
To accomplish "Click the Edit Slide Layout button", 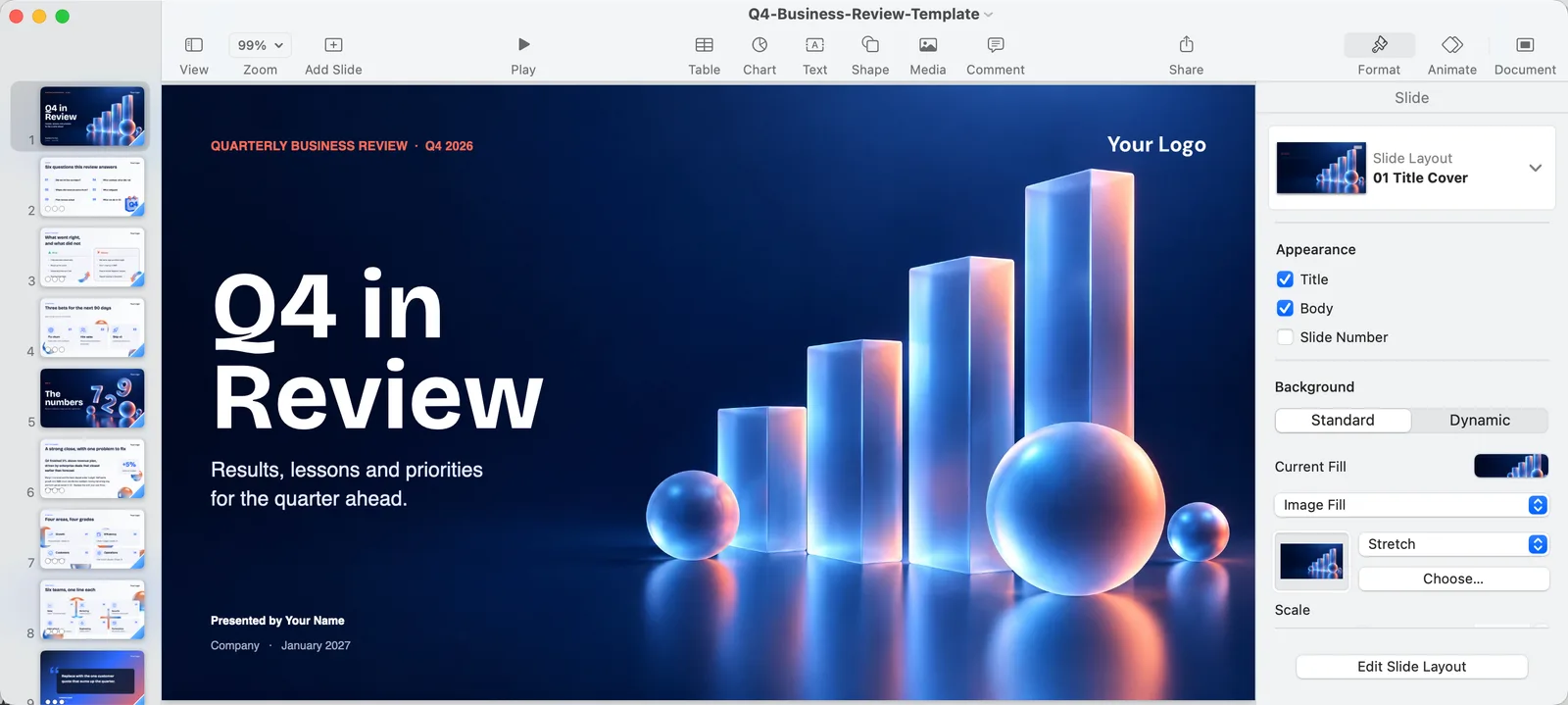I will 1411,667.
